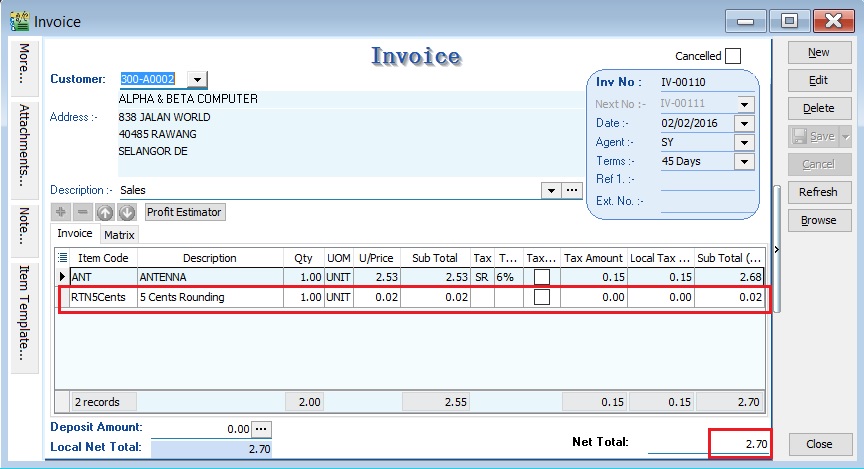The width and height of the screenshot is (864, 469).
Task: Click the New button
Action: point(818,52)
